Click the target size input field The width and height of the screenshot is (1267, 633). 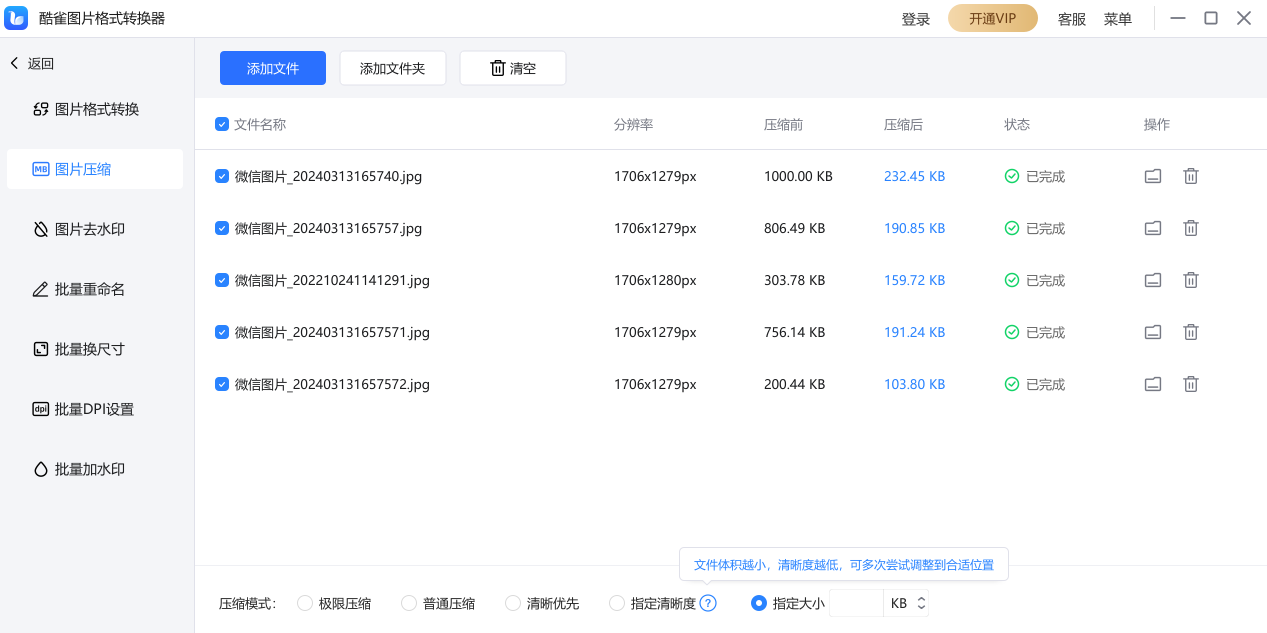[x=856, y=603]
